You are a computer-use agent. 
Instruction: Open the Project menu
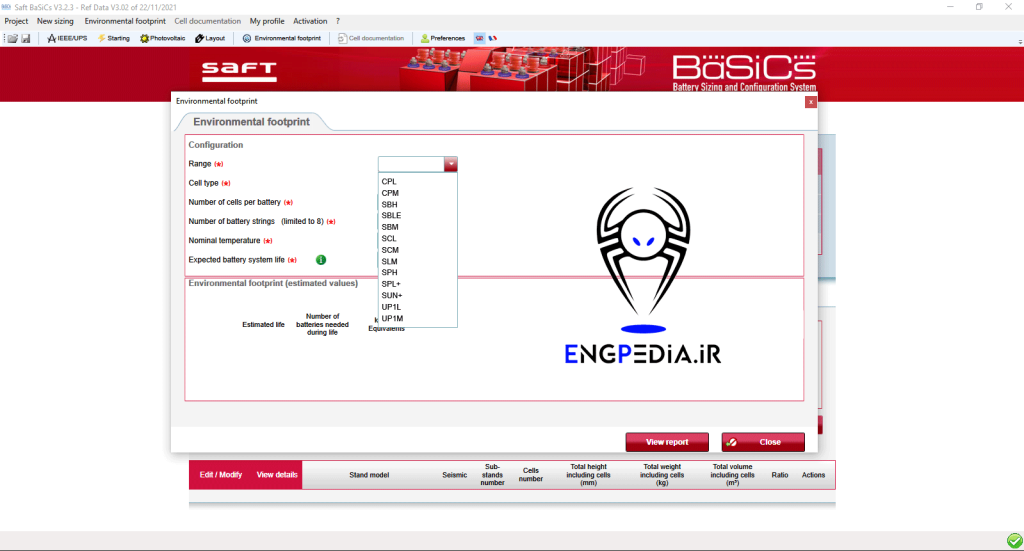(x=16, y=21)
